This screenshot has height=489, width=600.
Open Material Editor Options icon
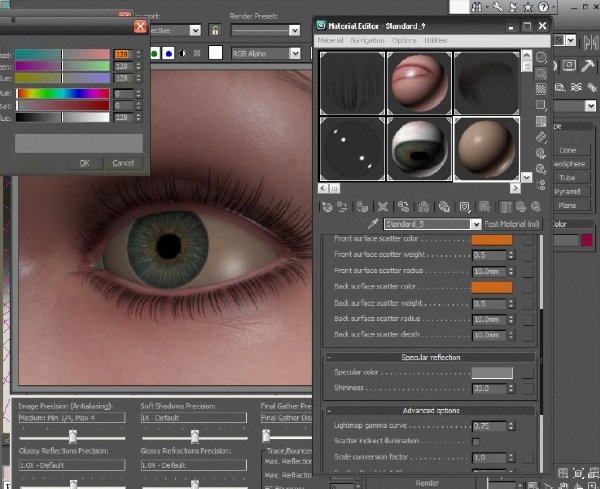click(541, 153)
